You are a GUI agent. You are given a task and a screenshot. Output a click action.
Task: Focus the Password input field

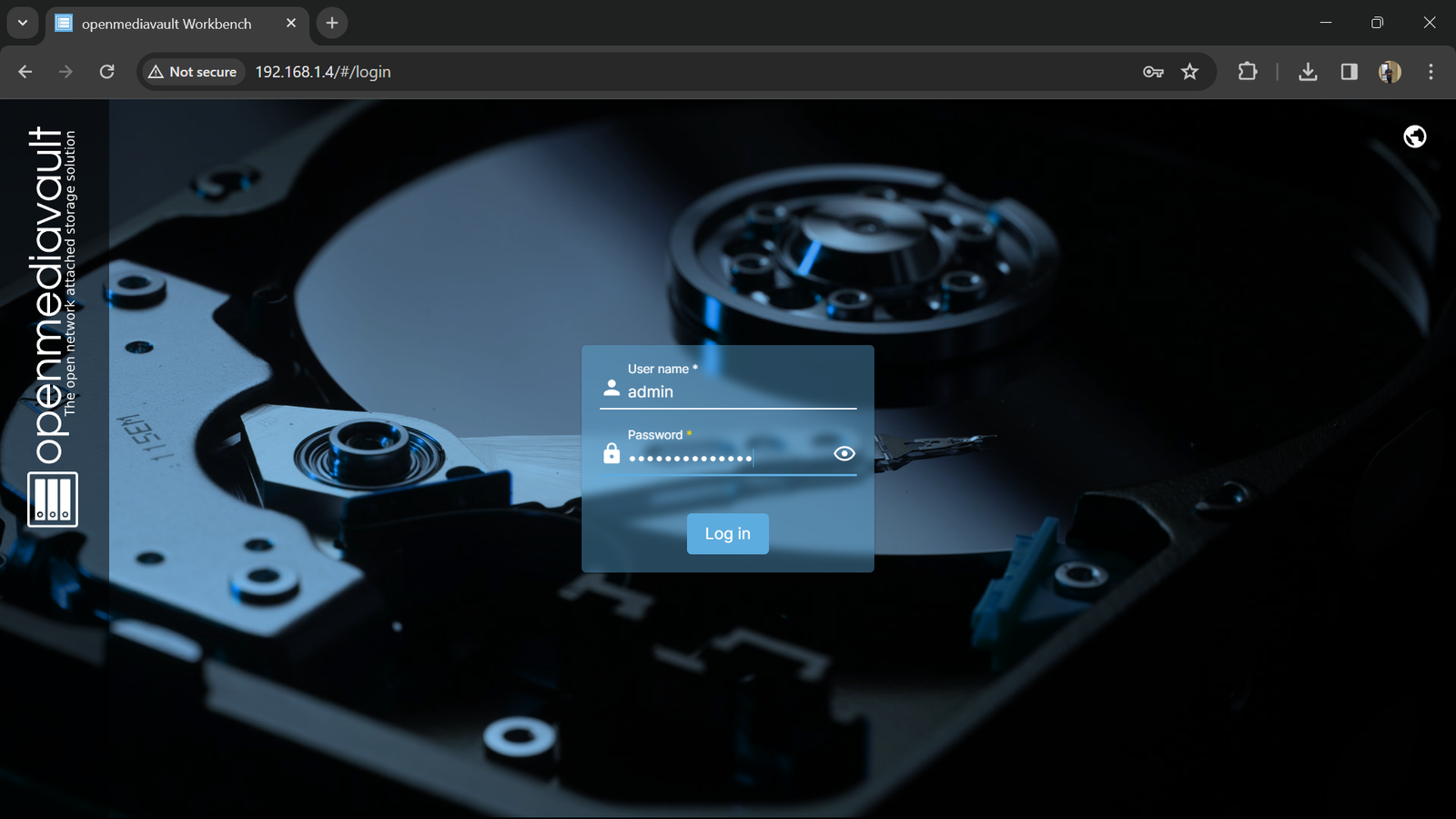click(x=723, y=457)
